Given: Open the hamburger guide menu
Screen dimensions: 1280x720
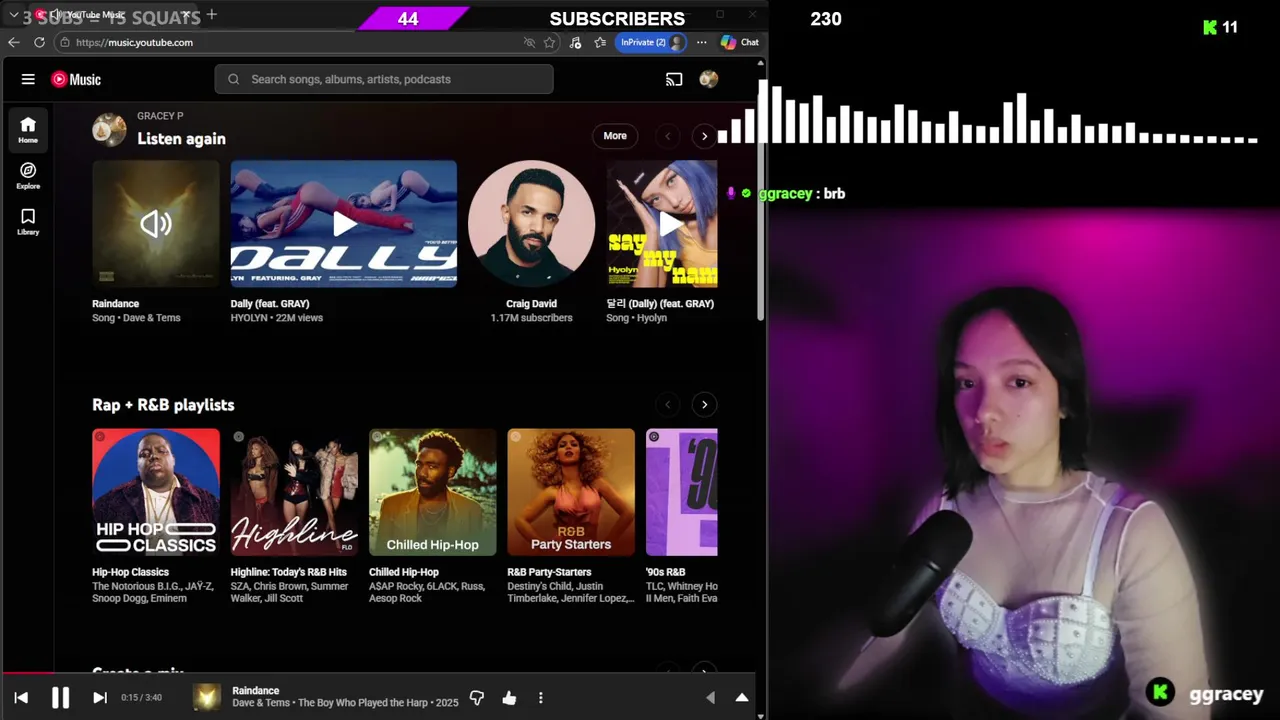Looking at the screenshot, I should (x=28, y=79).
